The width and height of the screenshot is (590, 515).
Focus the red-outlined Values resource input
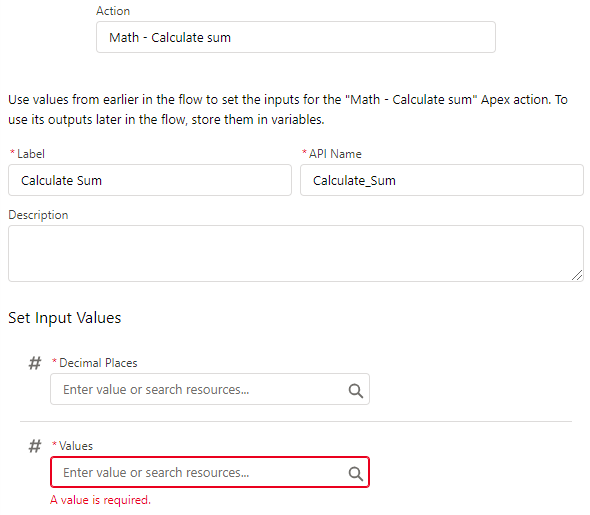(x=210, y=472)
